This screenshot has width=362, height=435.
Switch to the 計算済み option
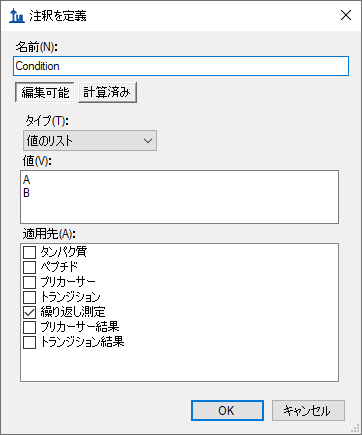click(x=107, y=92)
